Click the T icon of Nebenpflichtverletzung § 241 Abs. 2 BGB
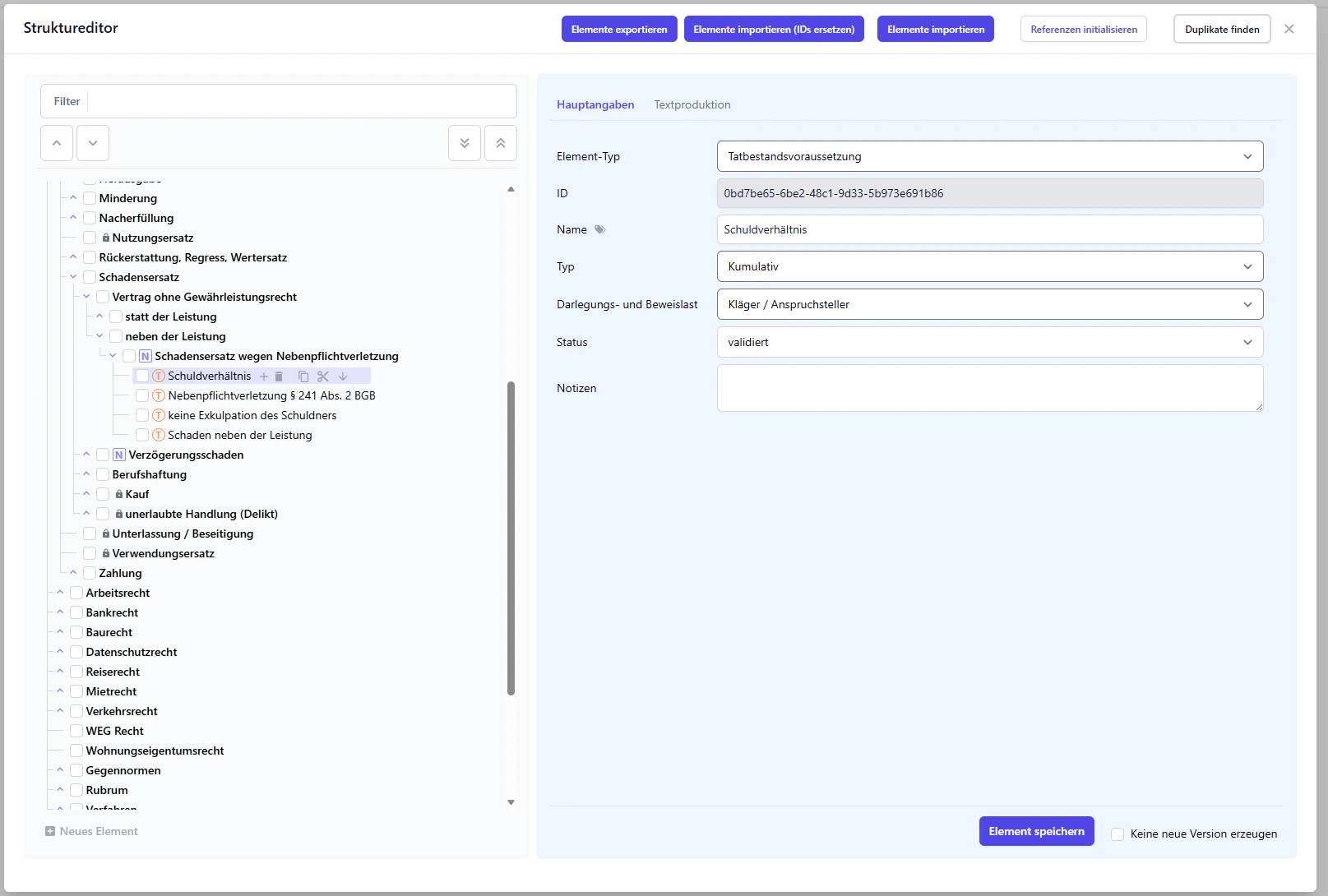Image resolution: width=1328 pixels, height=896 pixels. click(x=159, y=395)
